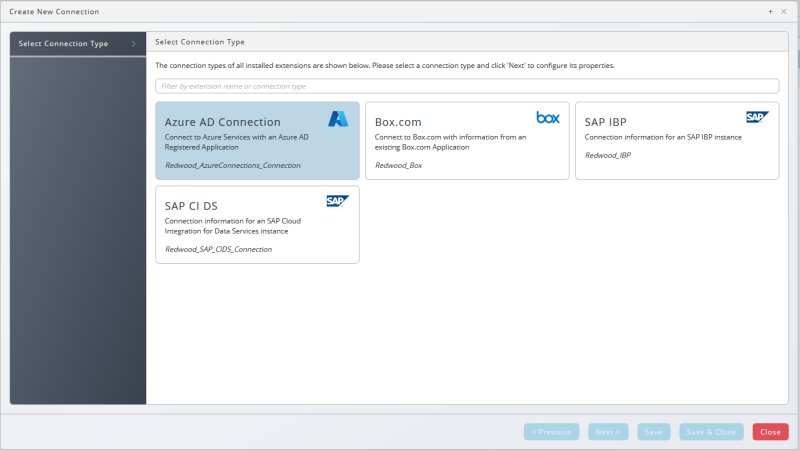This screenshot has width=800, height=451.
Task: Choose the SAP IBP card title
Action: (x=605, y=122)
